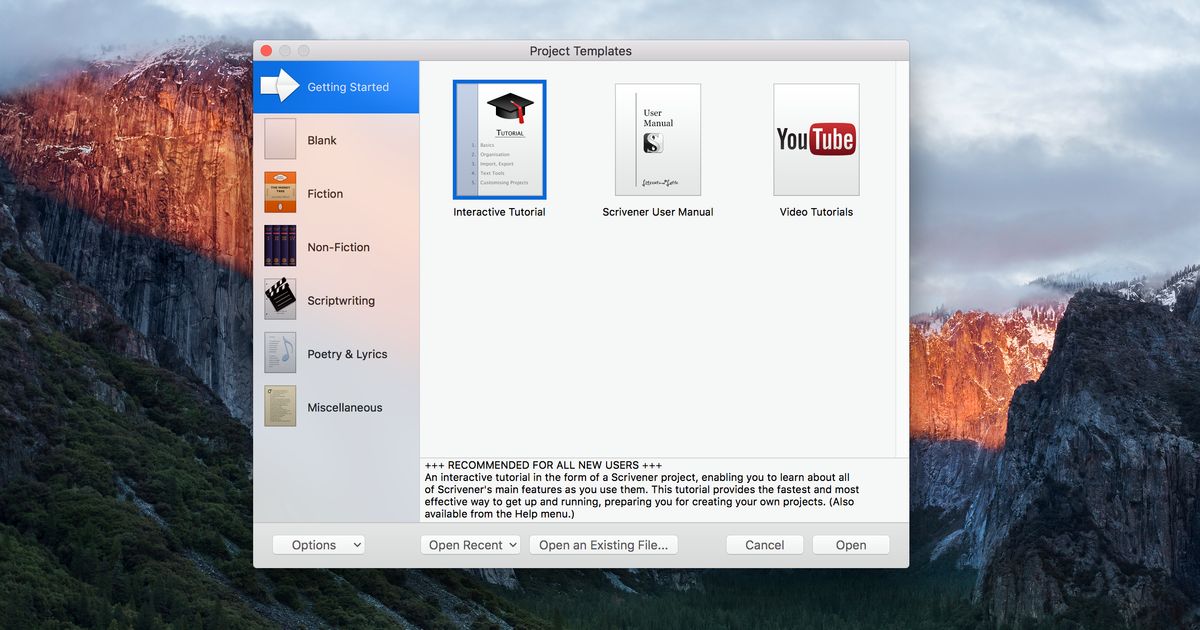Screen dimensions: 1200x630
Task: Select the Miscellaneous scroll icon
Action: pos(280,406)
